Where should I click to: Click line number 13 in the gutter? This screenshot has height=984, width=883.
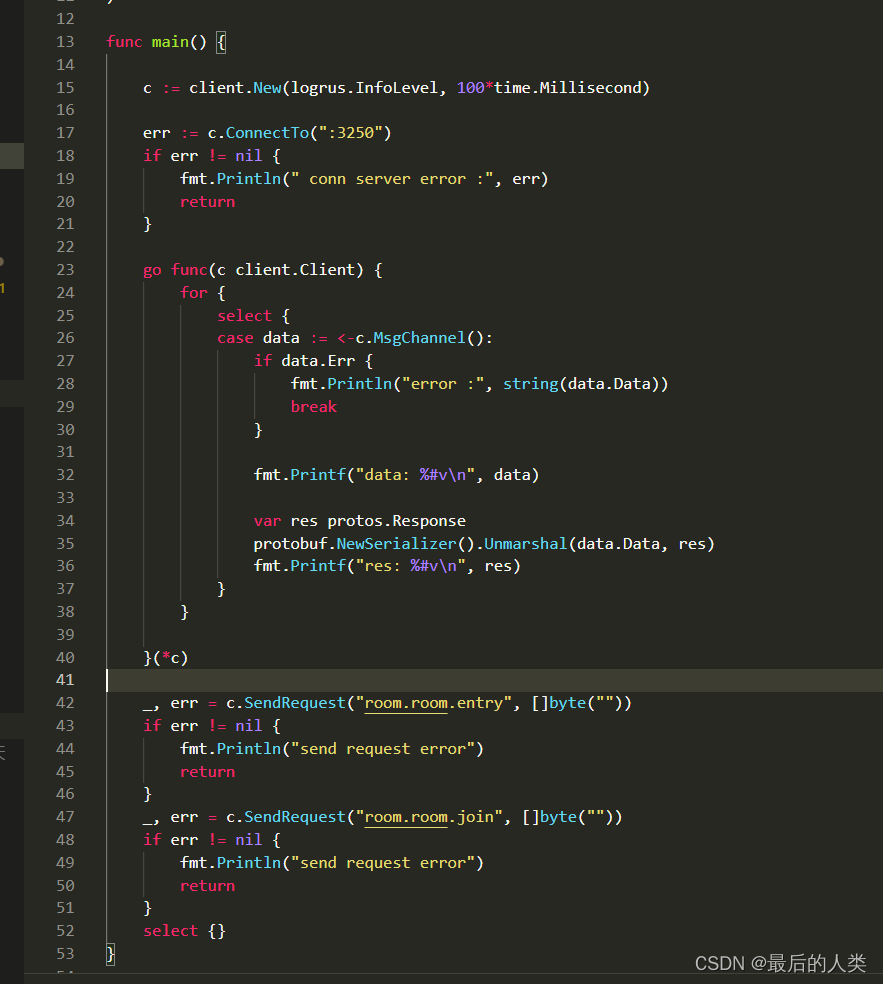click(x=65, y=42)
